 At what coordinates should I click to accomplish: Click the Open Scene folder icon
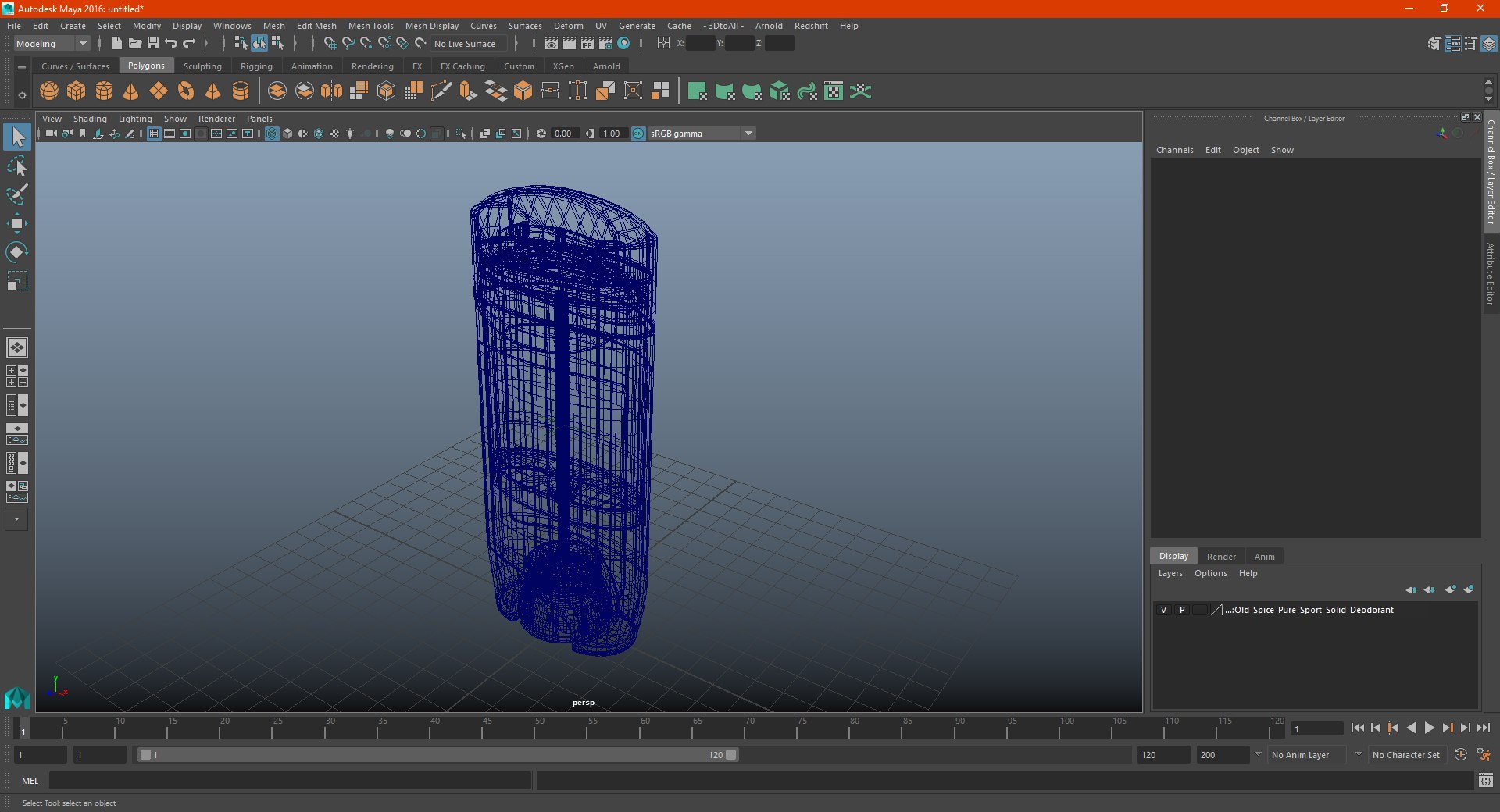(x=135, y=43)
